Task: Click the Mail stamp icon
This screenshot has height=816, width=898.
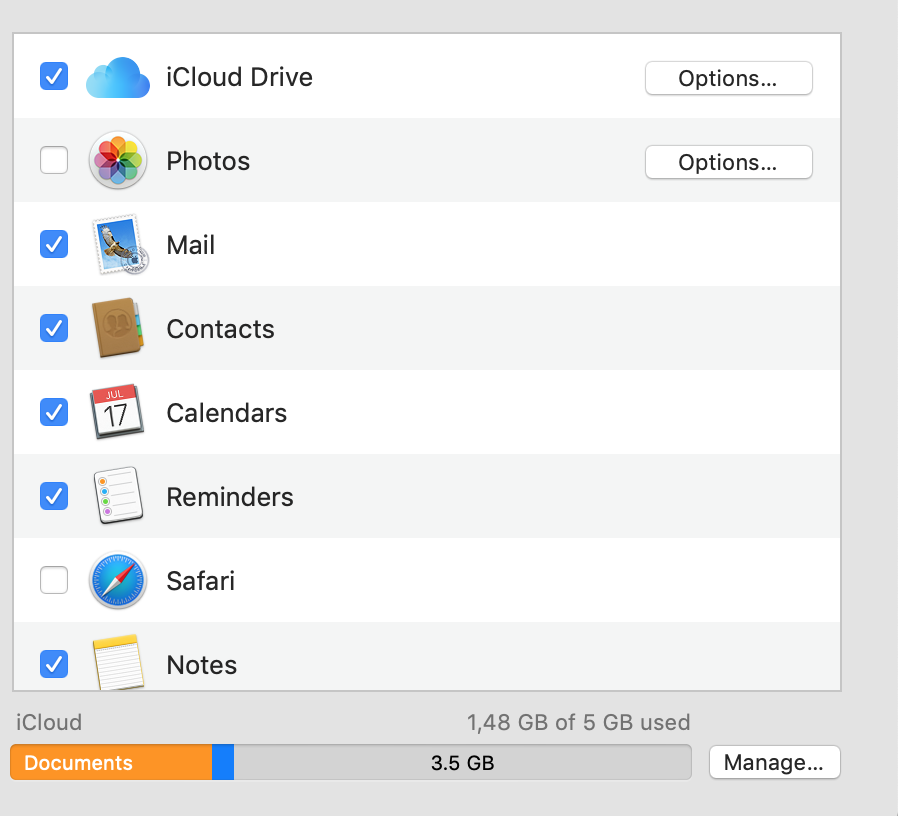Action: tap(119, 245)
